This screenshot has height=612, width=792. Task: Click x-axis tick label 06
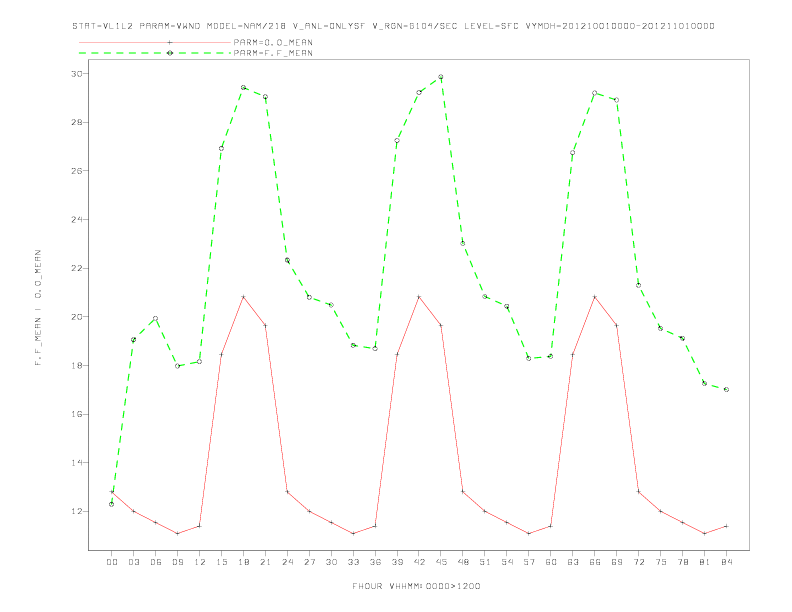click(x=156, y=562)
